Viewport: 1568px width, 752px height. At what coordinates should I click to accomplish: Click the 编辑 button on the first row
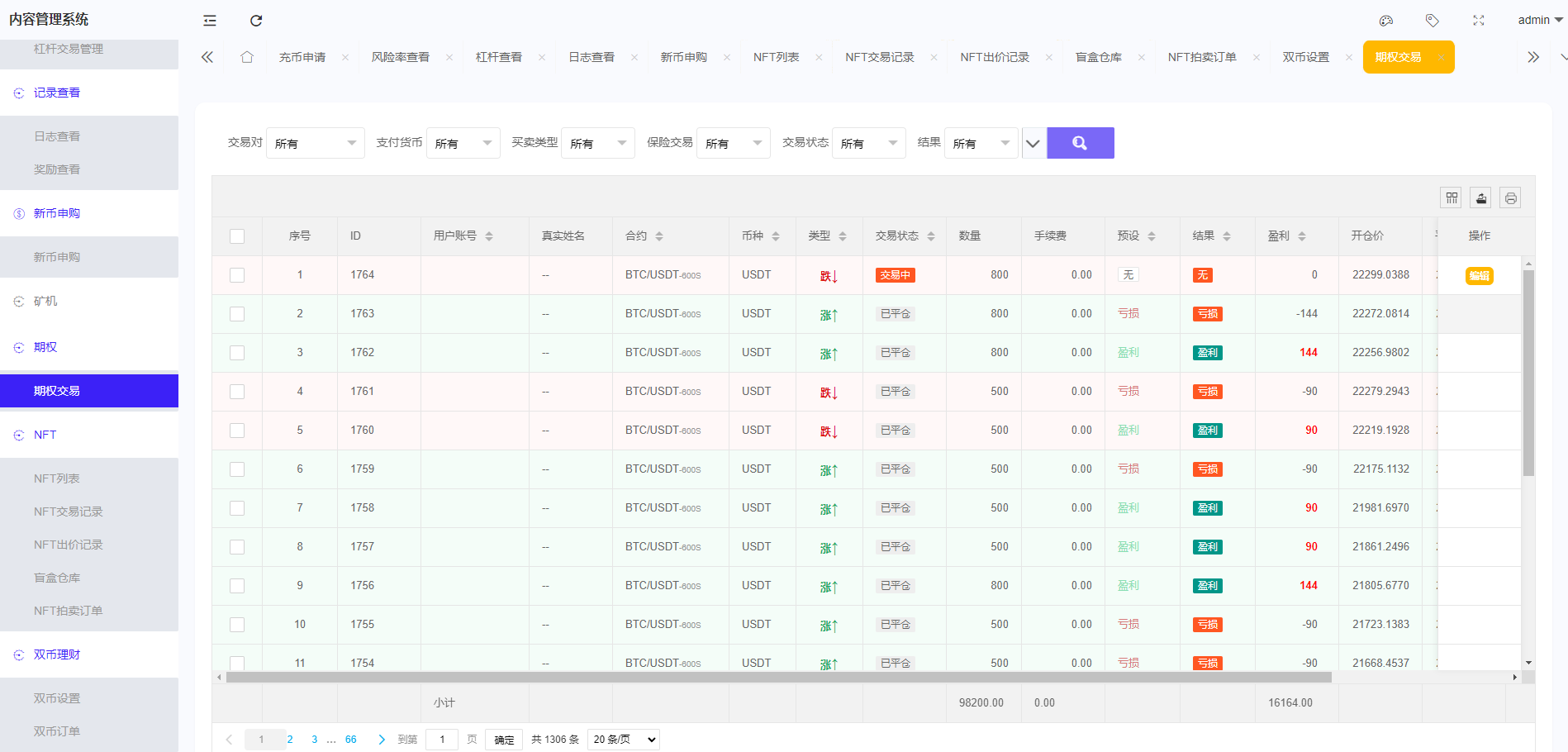(1479, 275)
